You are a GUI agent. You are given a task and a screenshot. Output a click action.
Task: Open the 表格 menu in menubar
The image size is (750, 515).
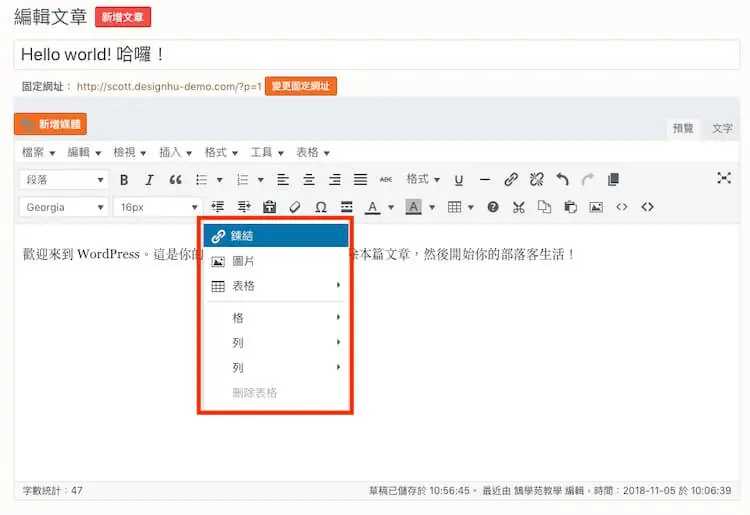(313, 153)
